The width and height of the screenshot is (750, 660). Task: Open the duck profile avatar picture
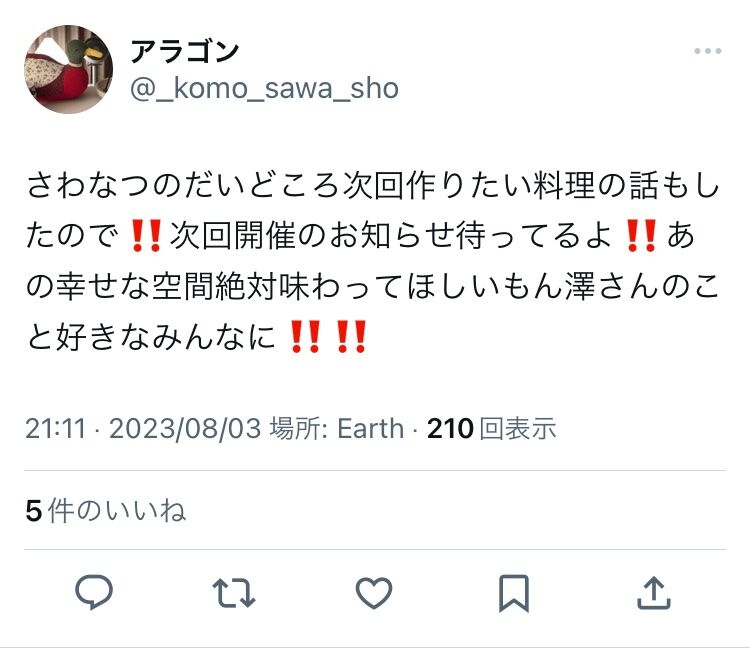[x=68, y=69]
